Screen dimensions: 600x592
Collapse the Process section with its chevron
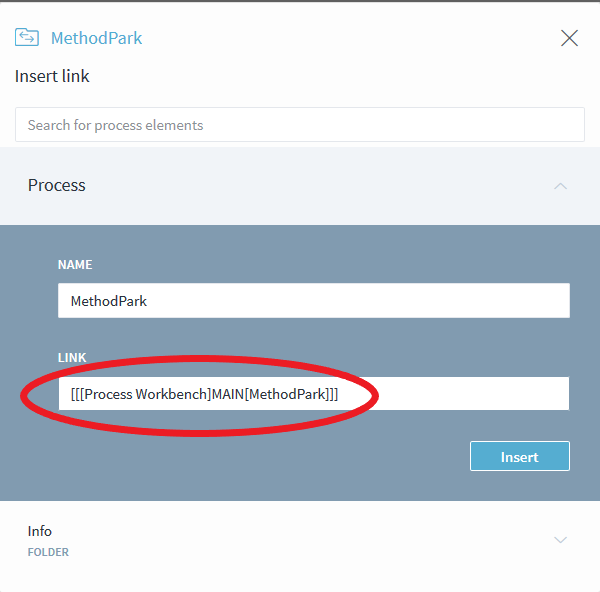click(x=561, y=186)
